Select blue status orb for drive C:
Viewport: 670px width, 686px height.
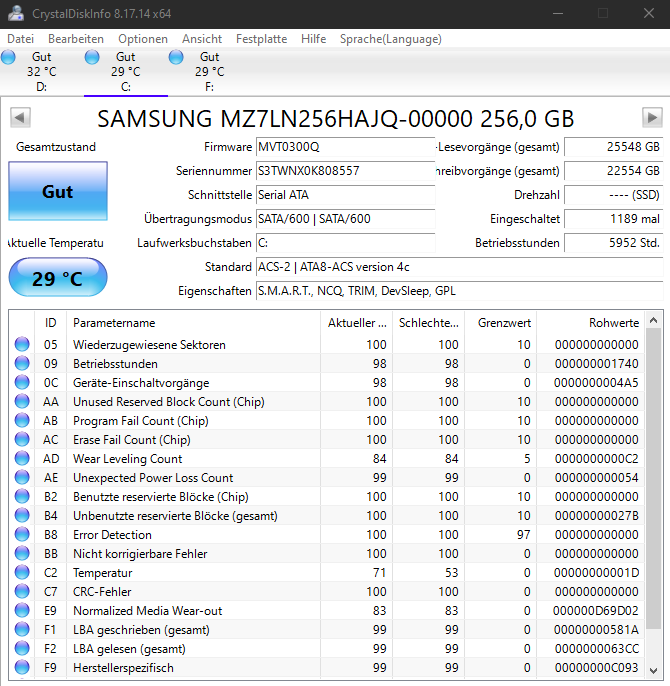coord(92,57)
